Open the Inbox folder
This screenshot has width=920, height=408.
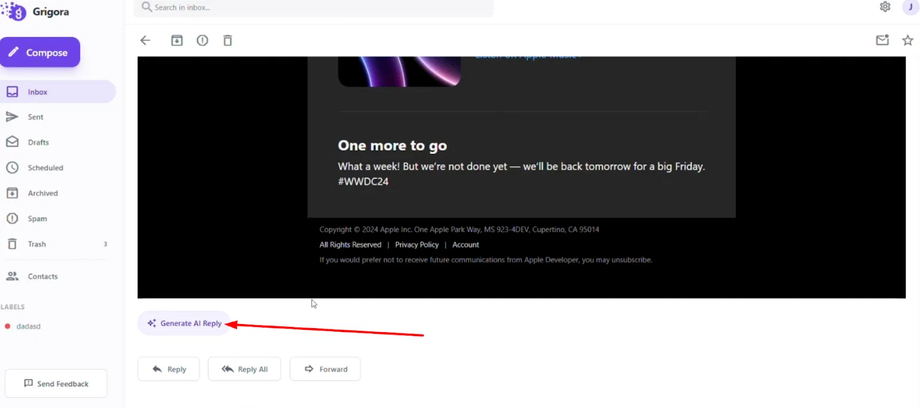(58, 92)
